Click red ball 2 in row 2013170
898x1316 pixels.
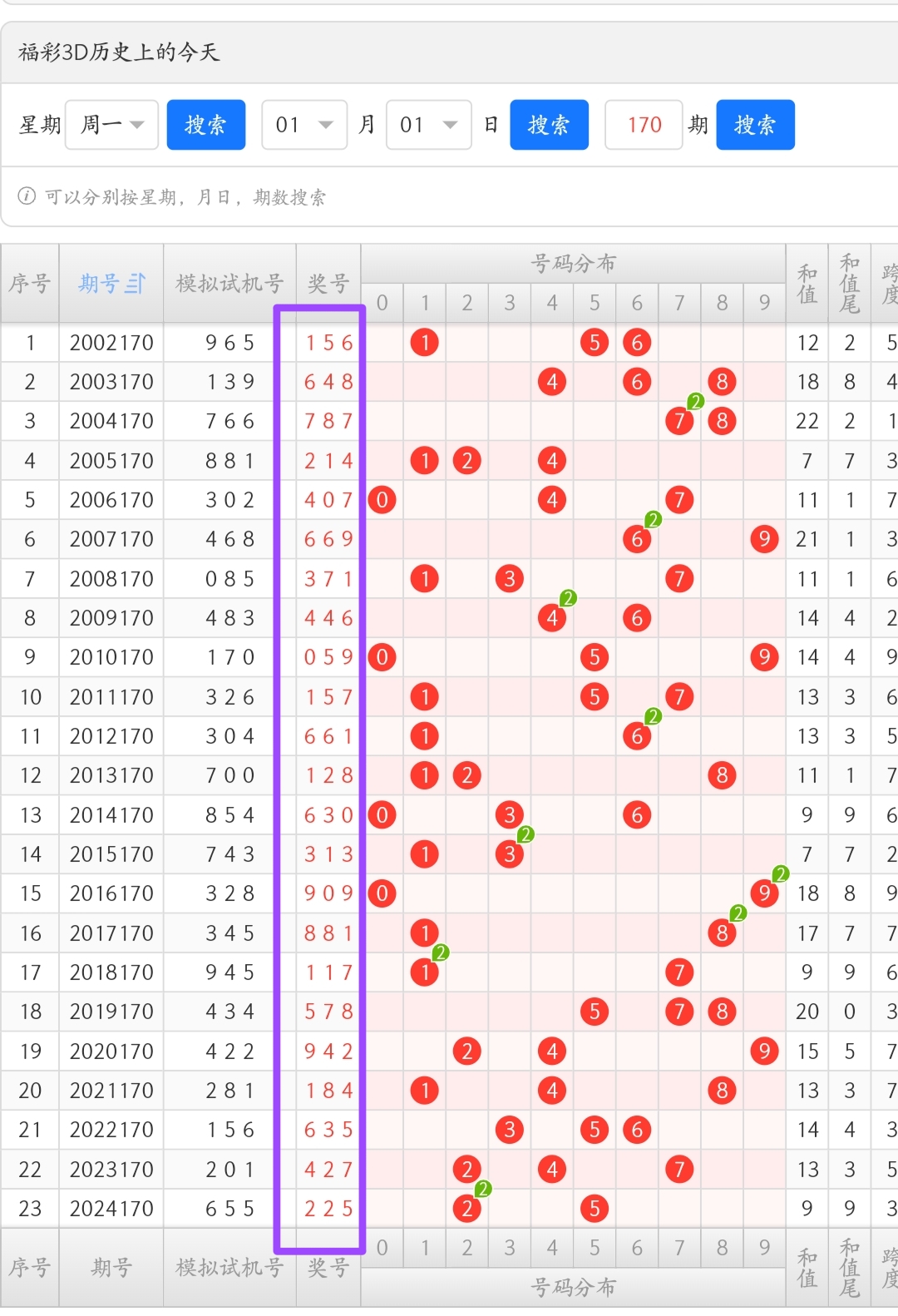pyautogui.click(x=467, y=775)
